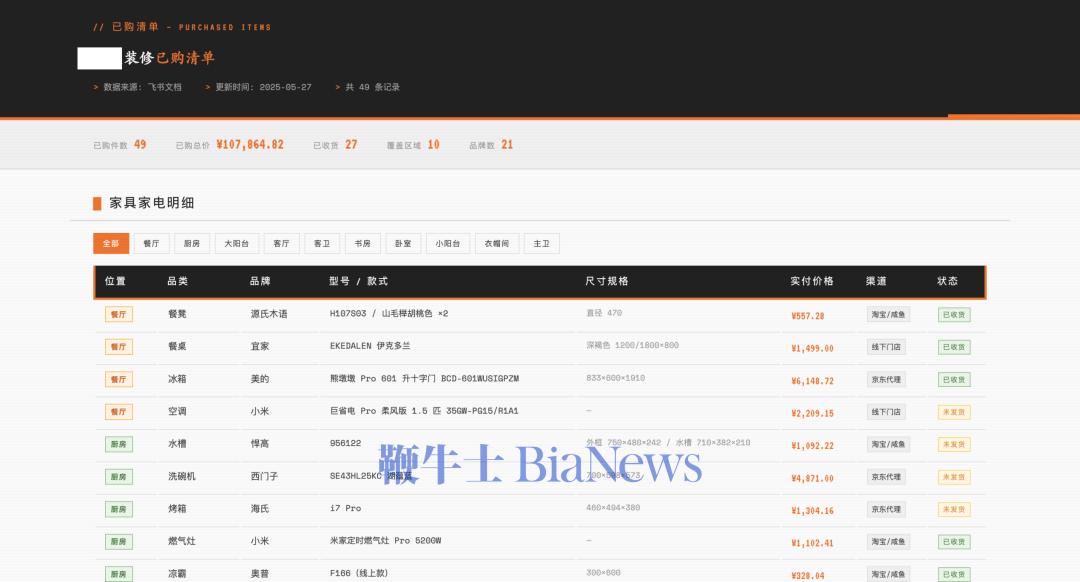Click the 数据来源: 飞书文档 label
Image resolution: width=1080 pixels, height=582 pixels.
click(138, 87)
